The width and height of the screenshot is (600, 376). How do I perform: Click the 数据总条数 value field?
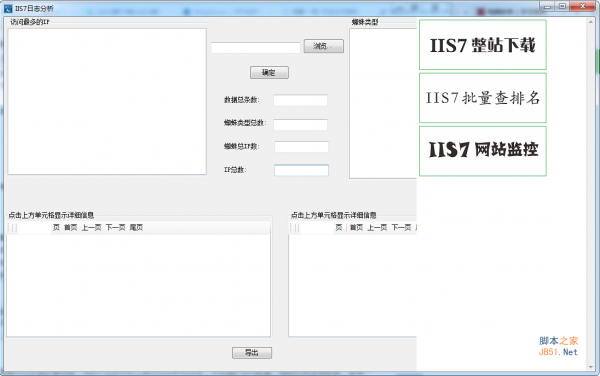(x=300, y=100)
